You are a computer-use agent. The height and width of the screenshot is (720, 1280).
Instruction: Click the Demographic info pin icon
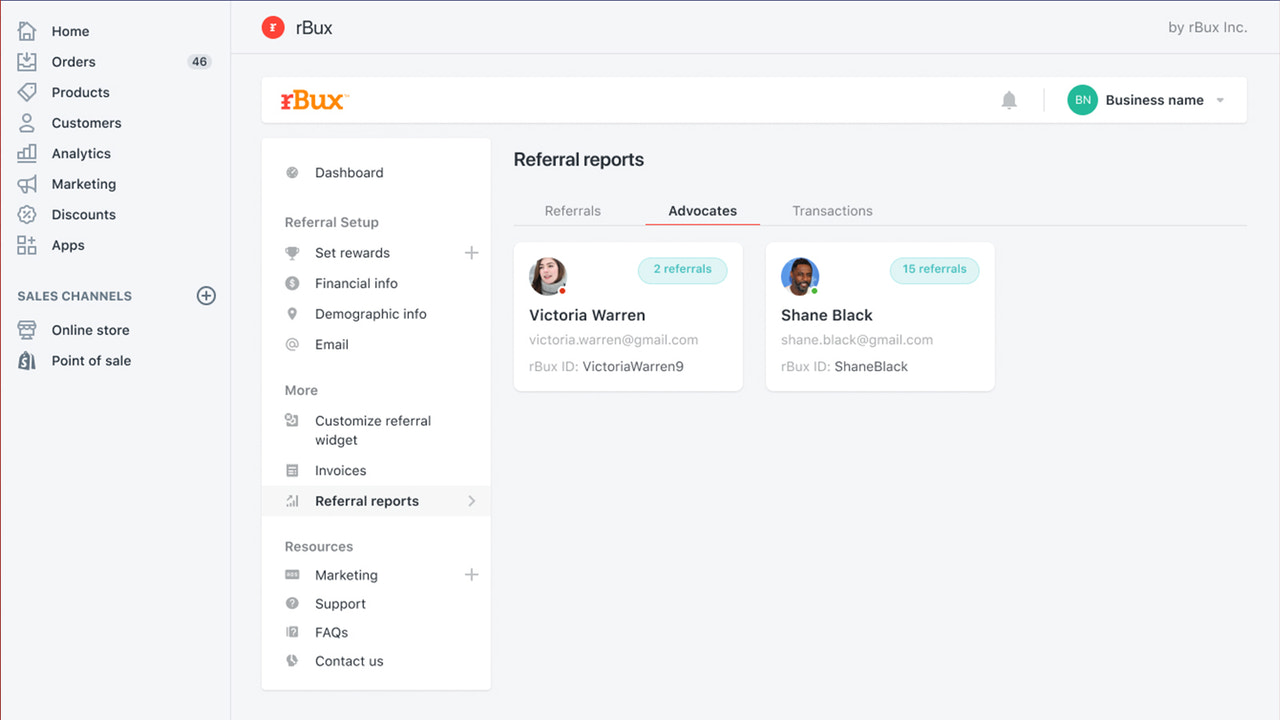[292, 314]
